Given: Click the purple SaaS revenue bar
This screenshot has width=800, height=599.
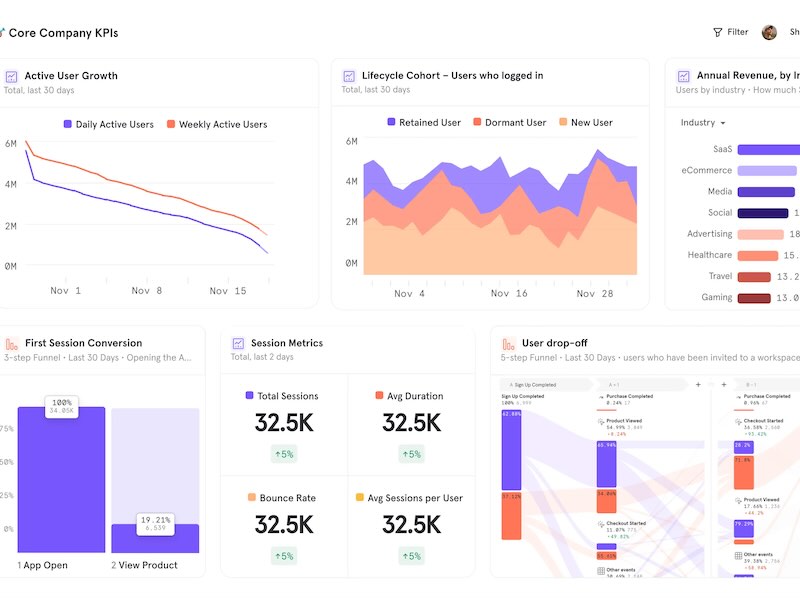Looking at the screenshot, I should coord(768,150).
